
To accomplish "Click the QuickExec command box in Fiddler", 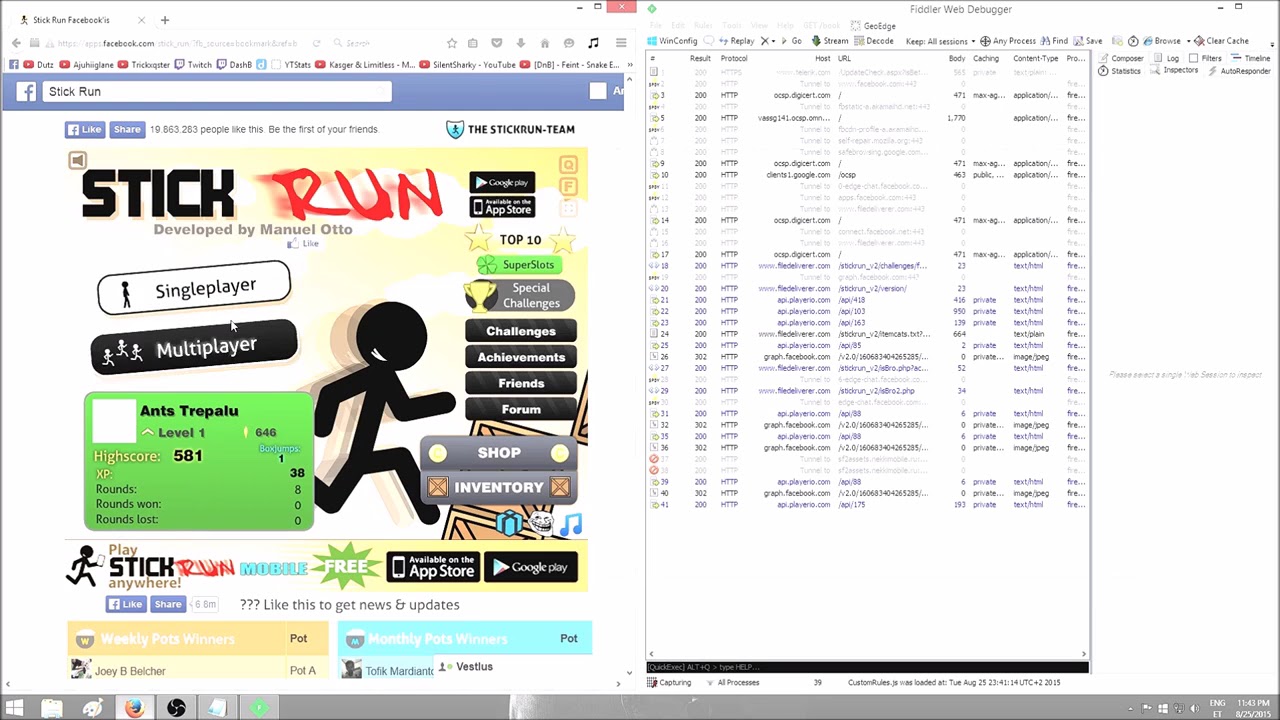I will 866,667.
